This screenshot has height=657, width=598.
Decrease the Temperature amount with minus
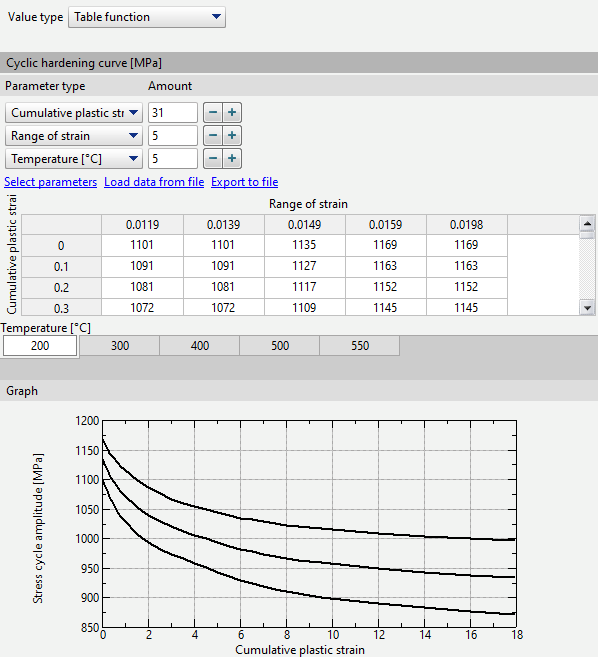point(213,159)
